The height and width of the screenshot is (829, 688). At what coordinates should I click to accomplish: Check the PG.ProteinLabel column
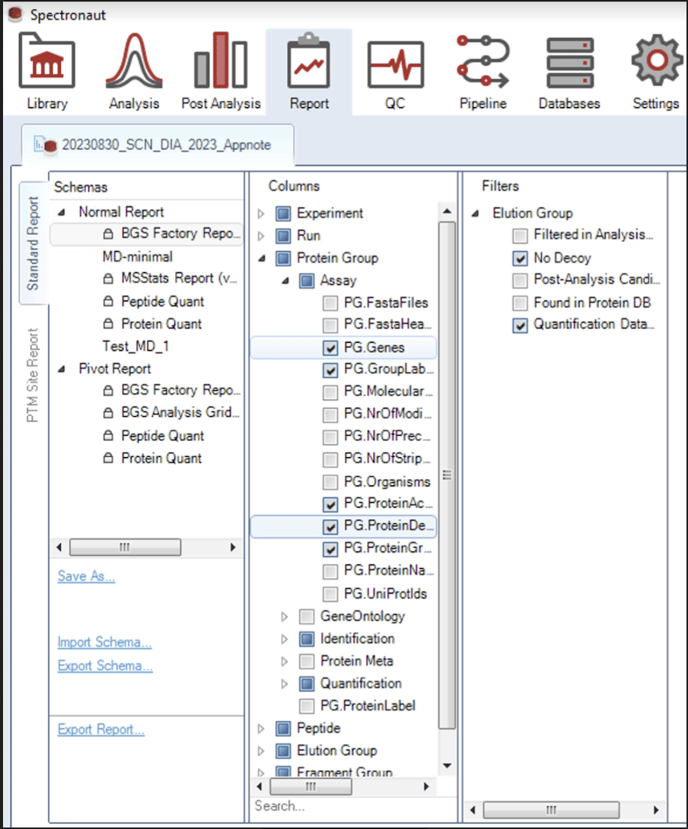point(307,706)
